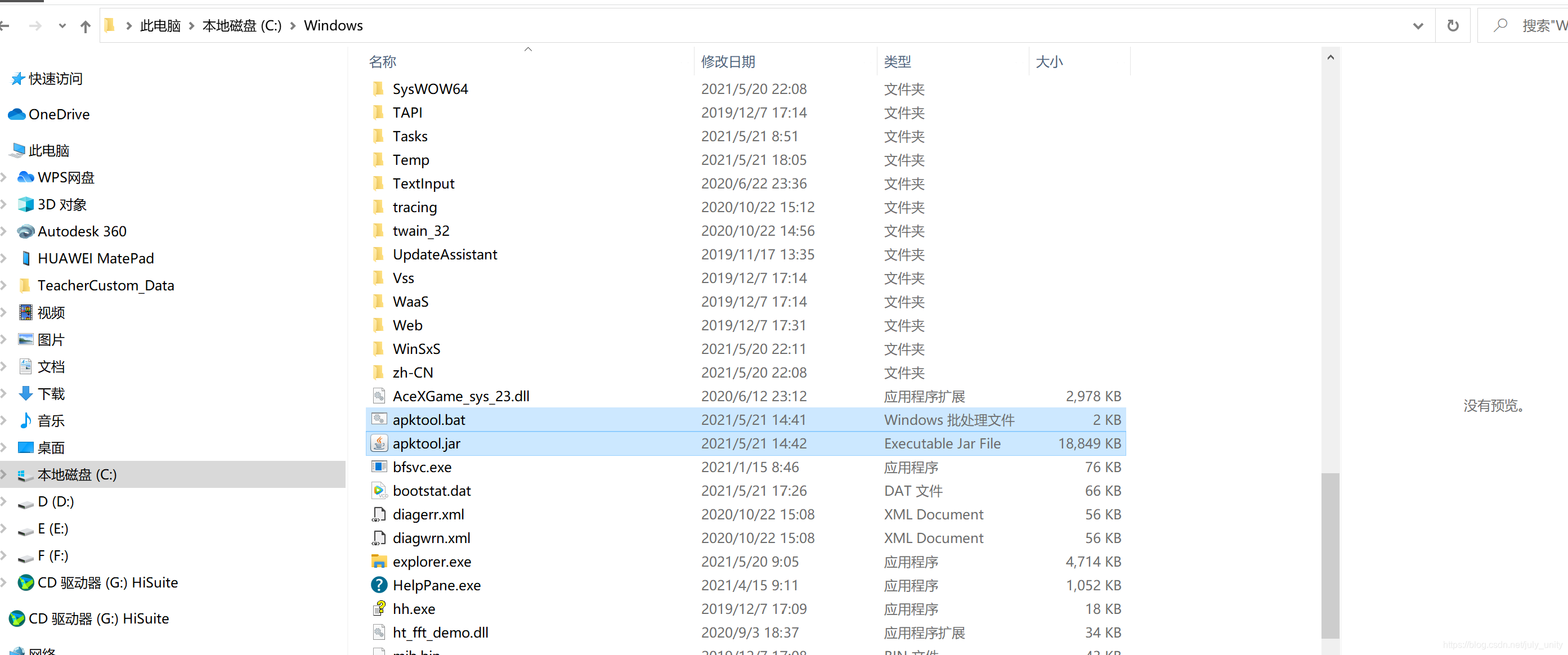Screen dimensions: 1568x655
Task: Click the up-one-level arrow icon
Action: pyautogui.click(x=85, y=26)
